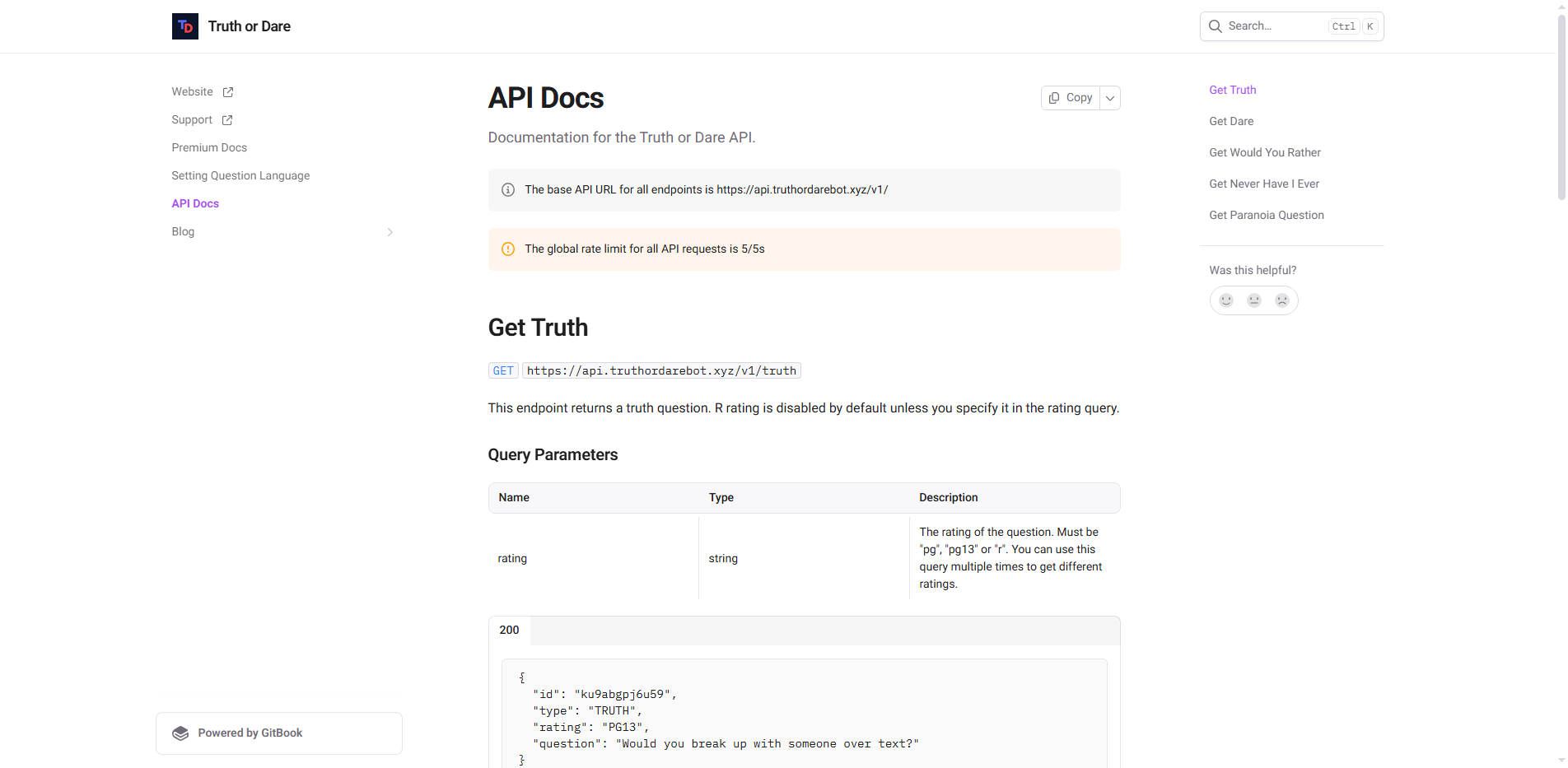Select the smiling face feedback option

point(1225,300)
